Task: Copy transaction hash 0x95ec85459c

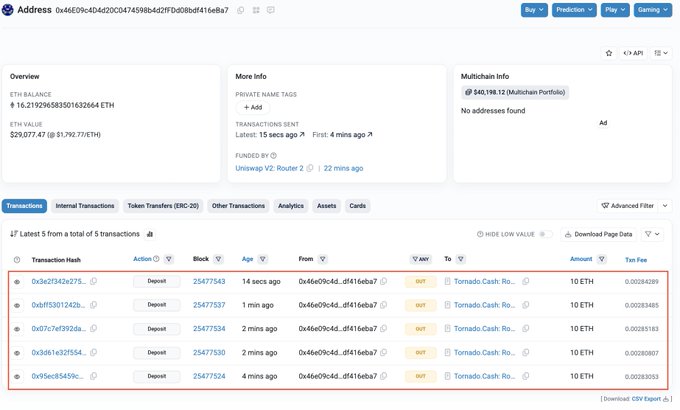Action: point(93,376)
